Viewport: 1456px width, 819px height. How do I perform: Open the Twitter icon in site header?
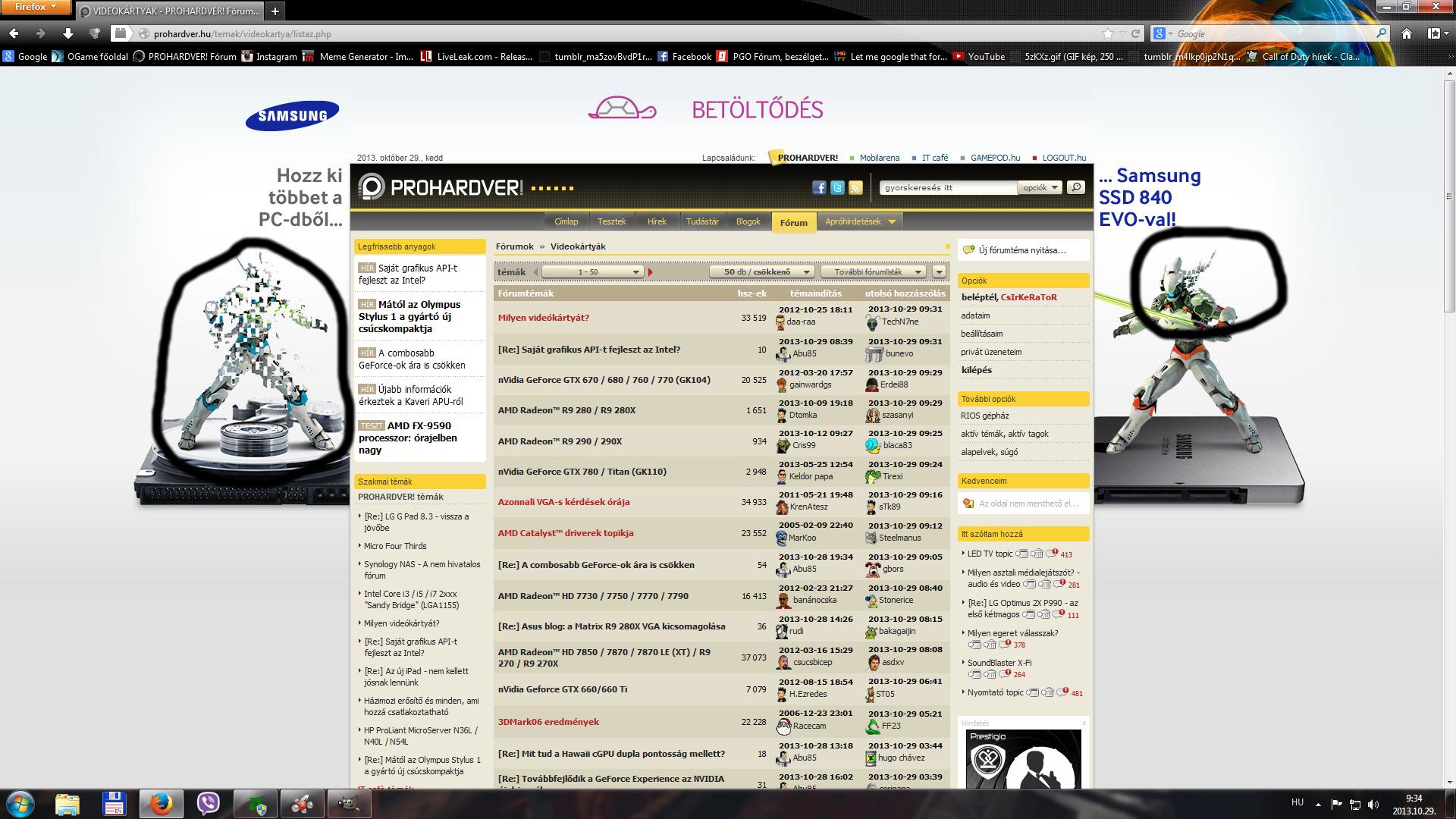[x=837, y=187]
